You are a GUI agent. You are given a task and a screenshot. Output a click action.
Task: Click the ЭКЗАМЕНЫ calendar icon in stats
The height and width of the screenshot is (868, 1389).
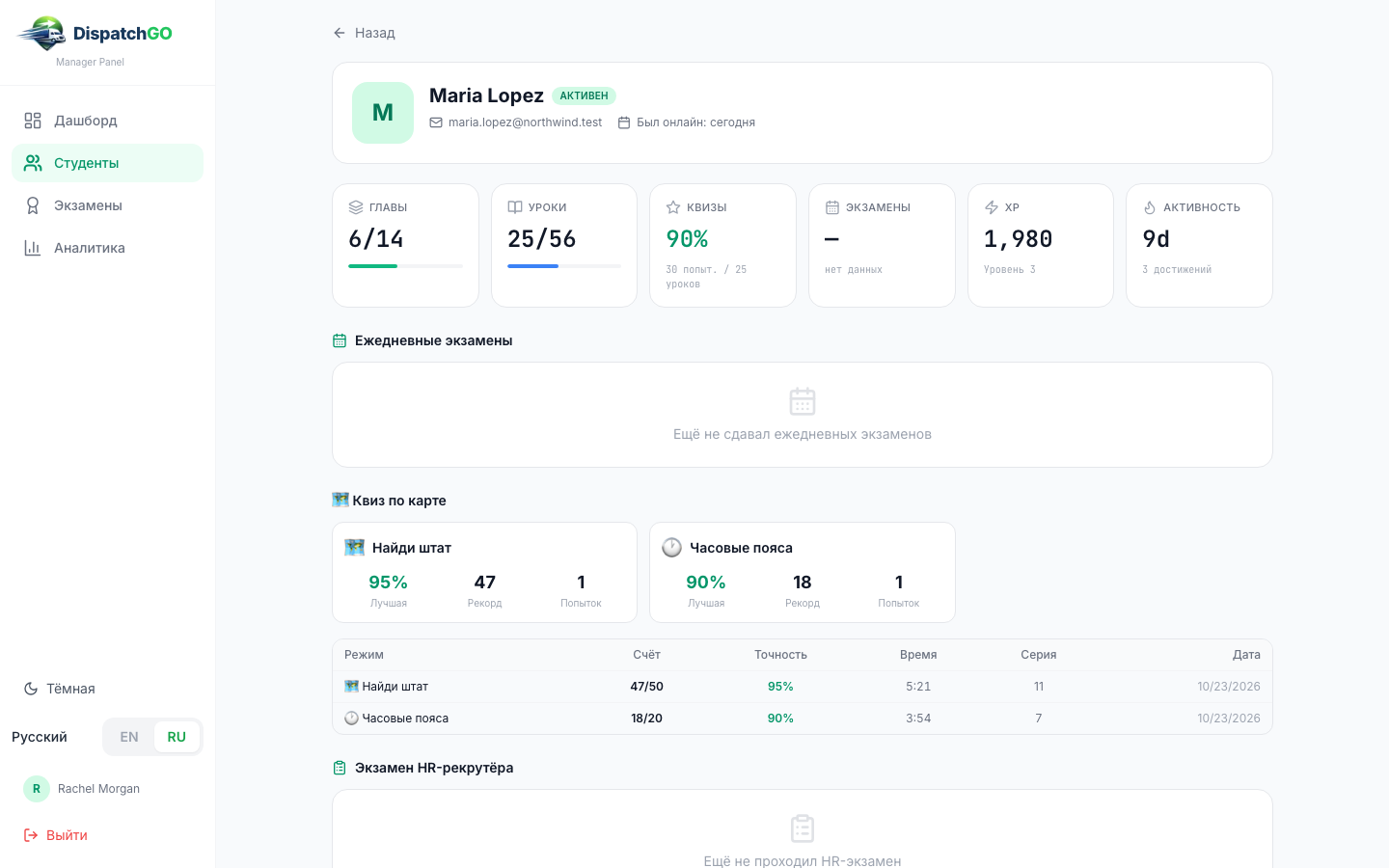(832, 207)
